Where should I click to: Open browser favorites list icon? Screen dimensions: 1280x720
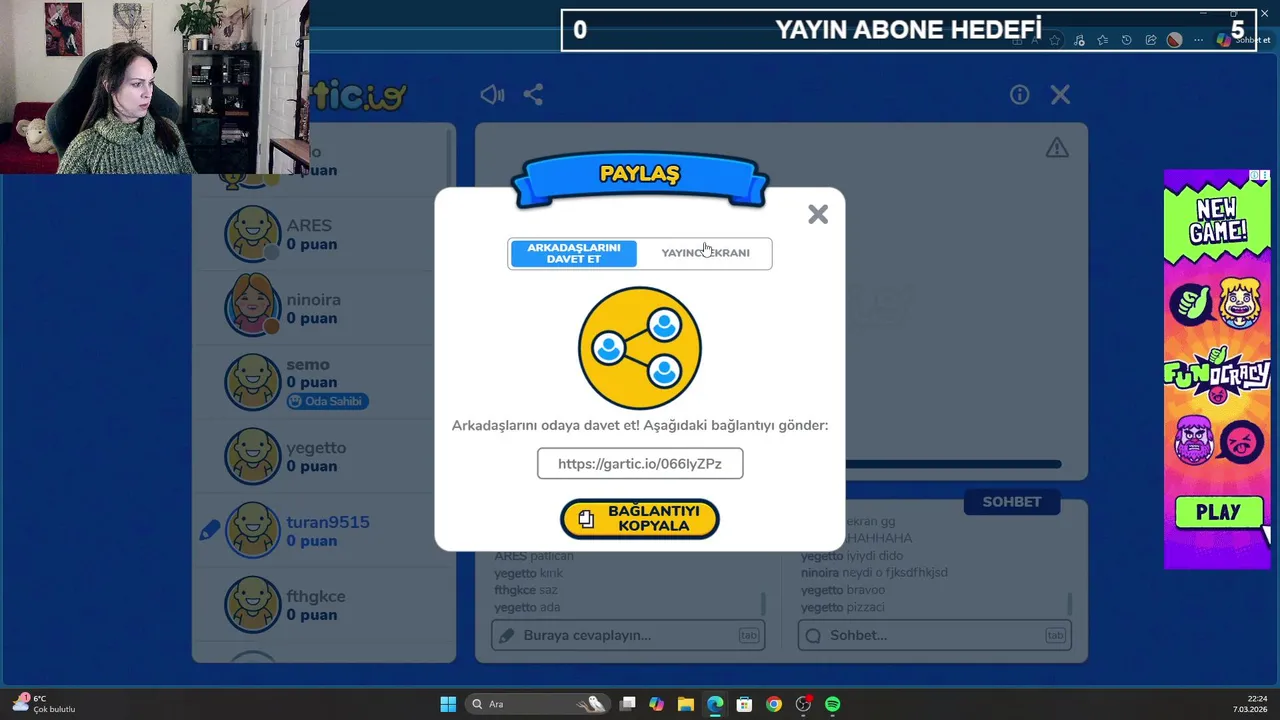point(1102,40)
